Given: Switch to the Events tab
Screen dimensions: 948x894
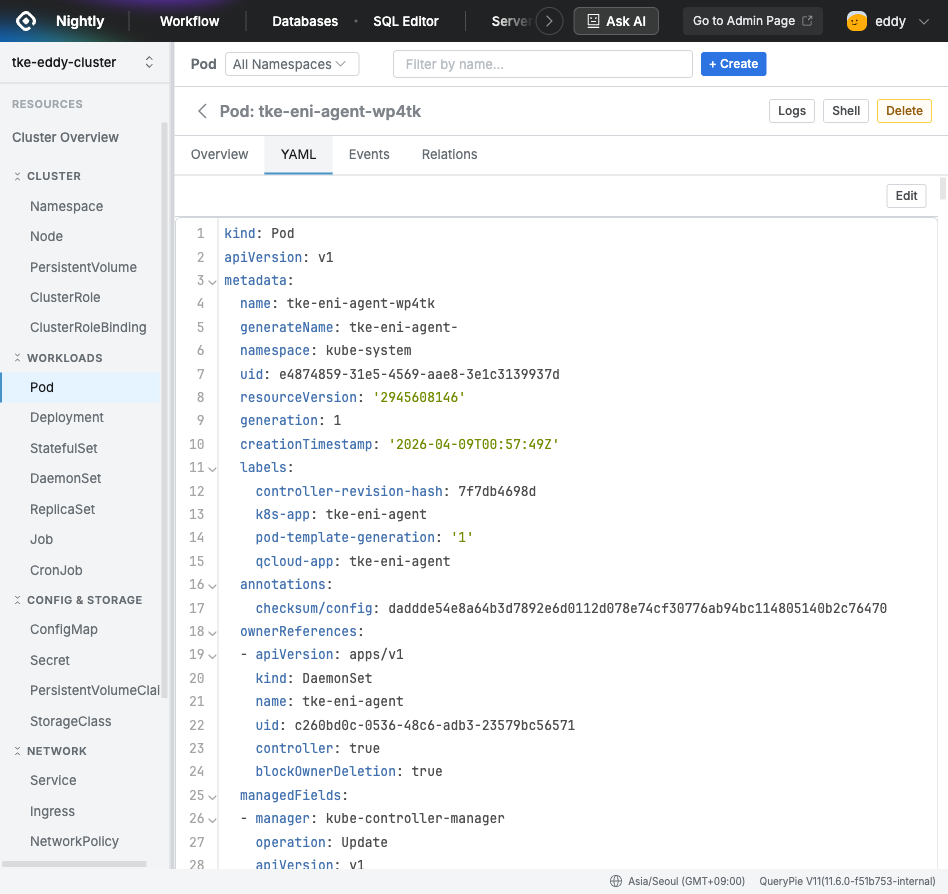Looking at the screenshot, I should pyautogui.click(x=369, y=155).
